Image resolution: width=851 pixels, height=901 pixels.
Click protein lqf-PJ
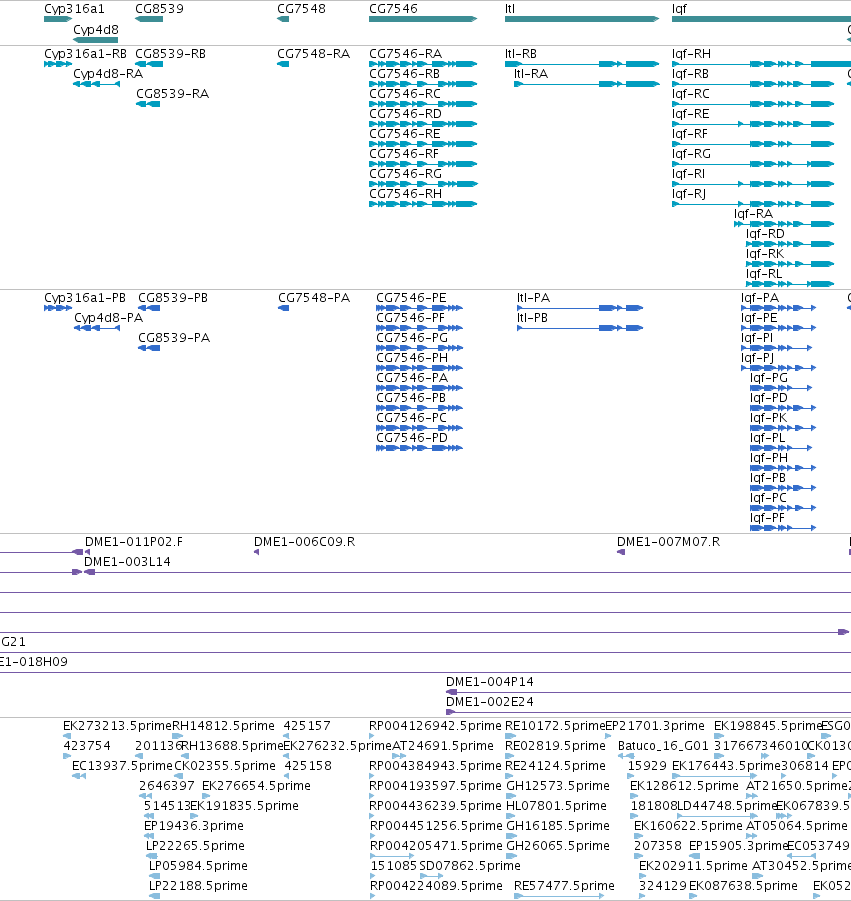click(779, 368)
